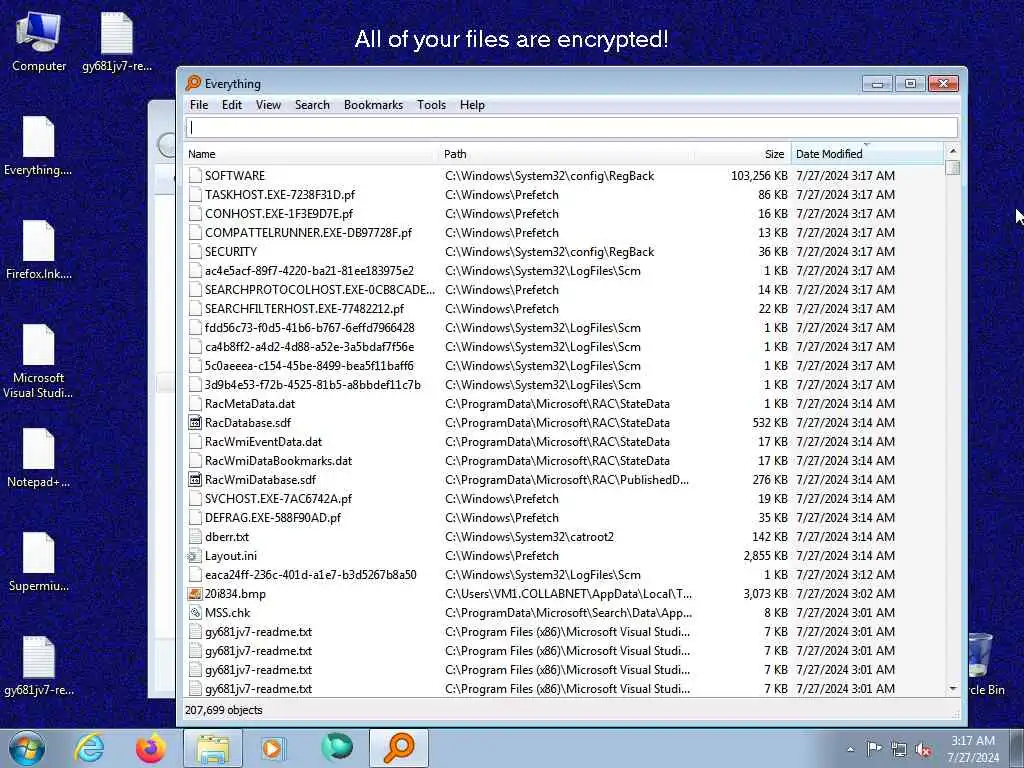The width and height of the screenshot is (1024, 768).
Task: Select the 20i834.bmp image file icon
Action: point(195,594)
